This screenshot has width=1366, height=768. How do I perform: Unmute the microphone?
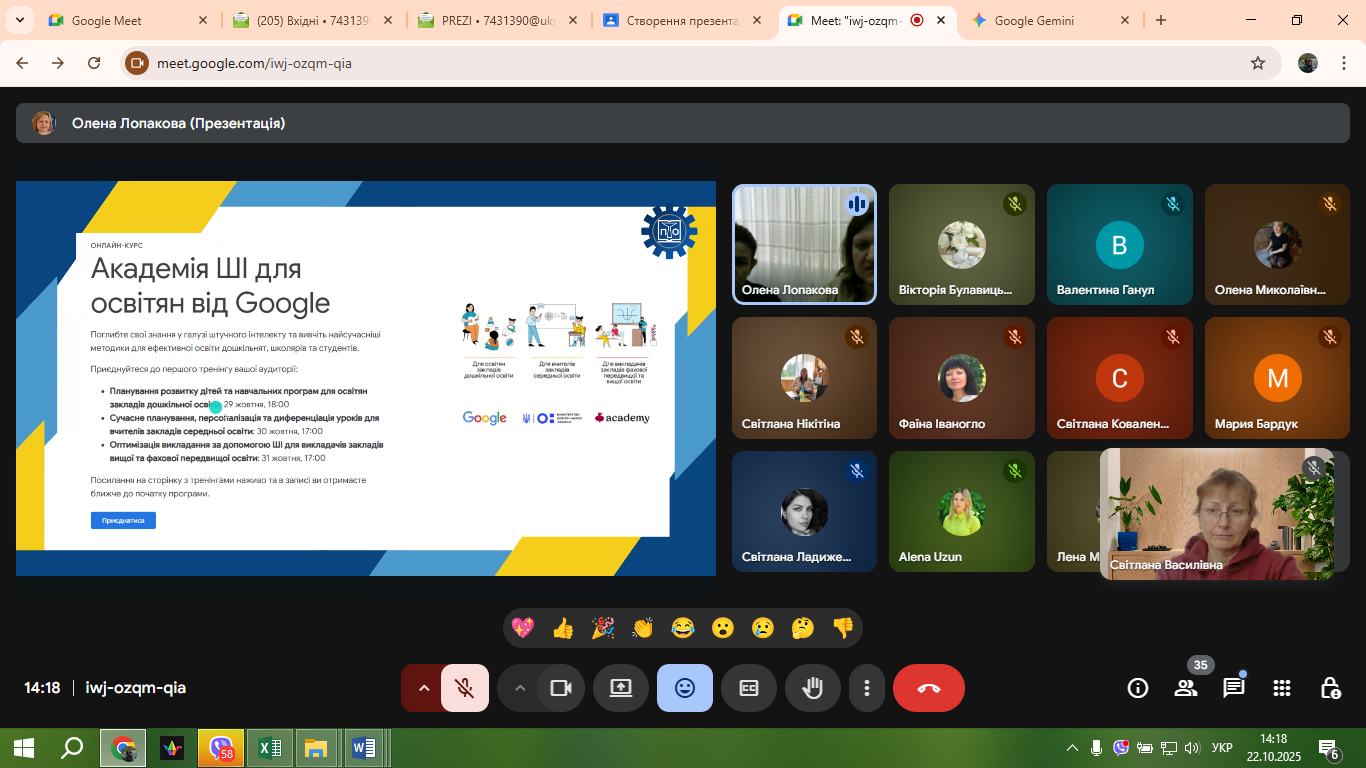click(464, 688)
